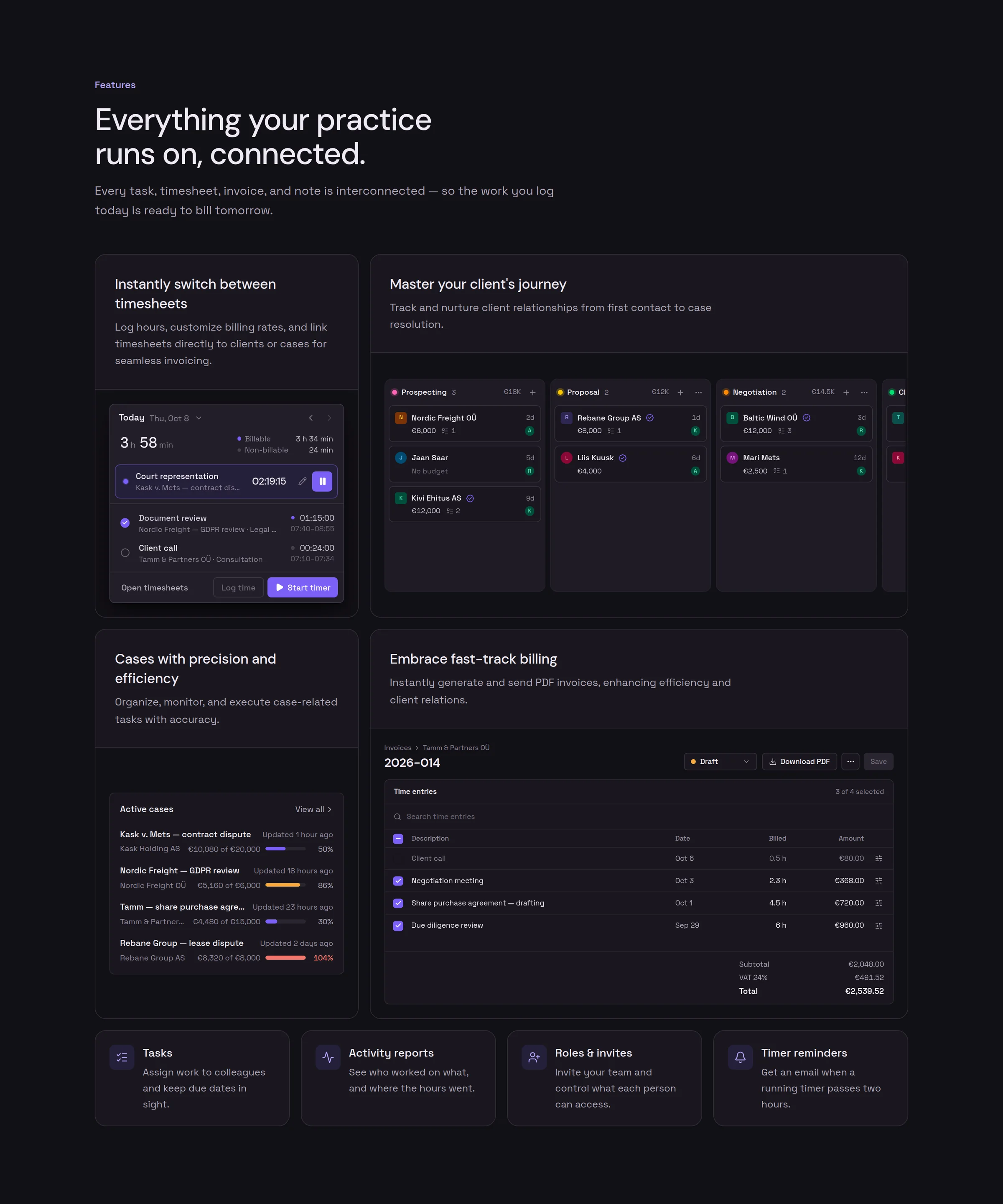
Task: Click the Download PDF button
Action: tap(799, 761)
